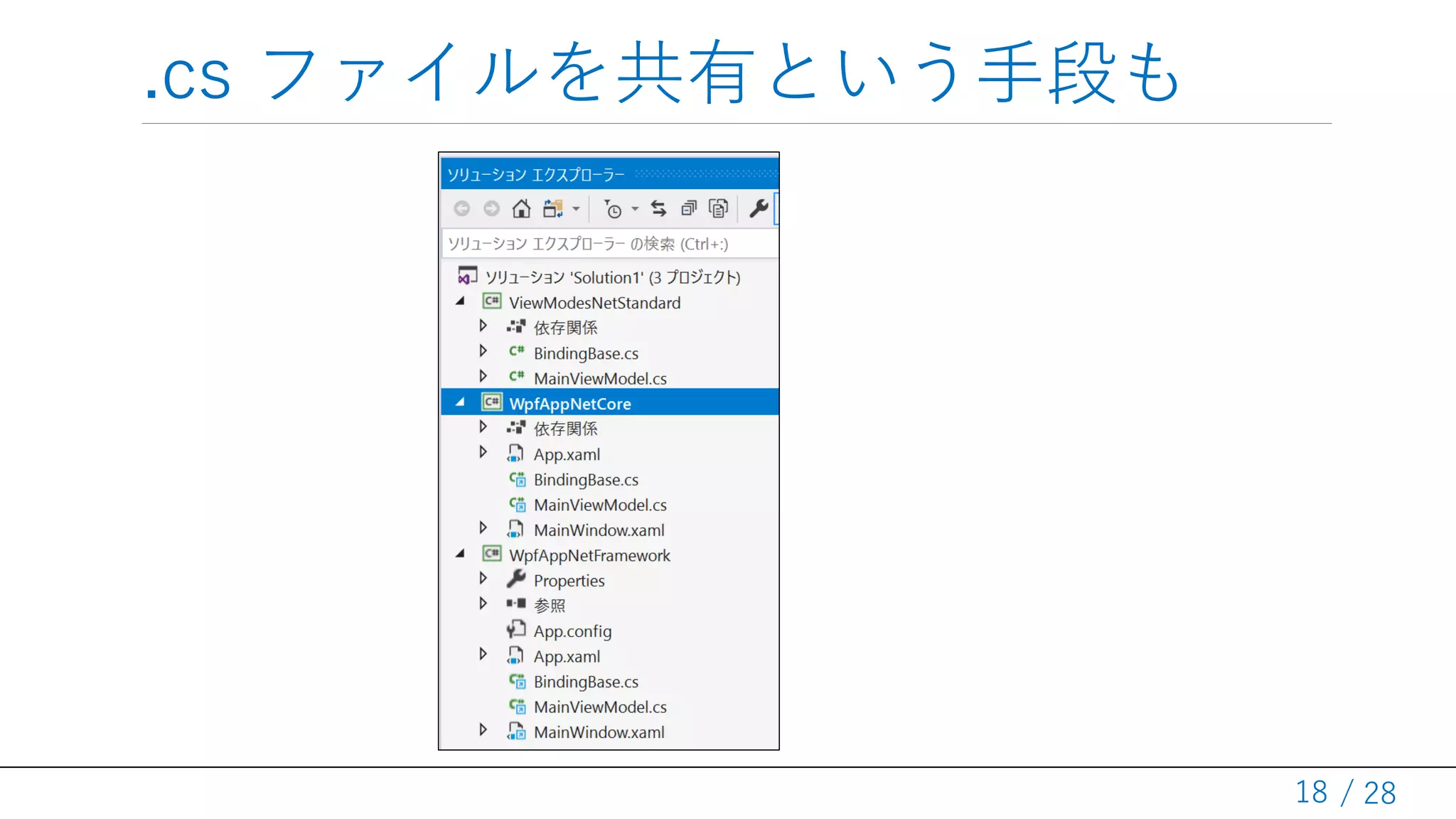The width and height of the screenshot is (1456, 819).
Task: Expand 依存関係 under ViewModesNetStandard
Action: pos(483,326)
